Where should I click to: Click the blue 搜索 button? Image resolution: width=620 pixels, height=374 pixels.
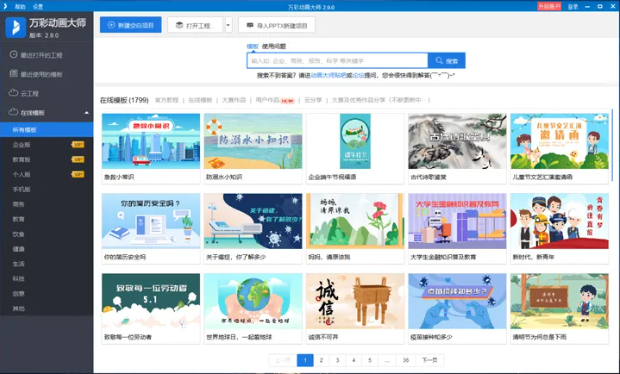click(x=446, y=60)
